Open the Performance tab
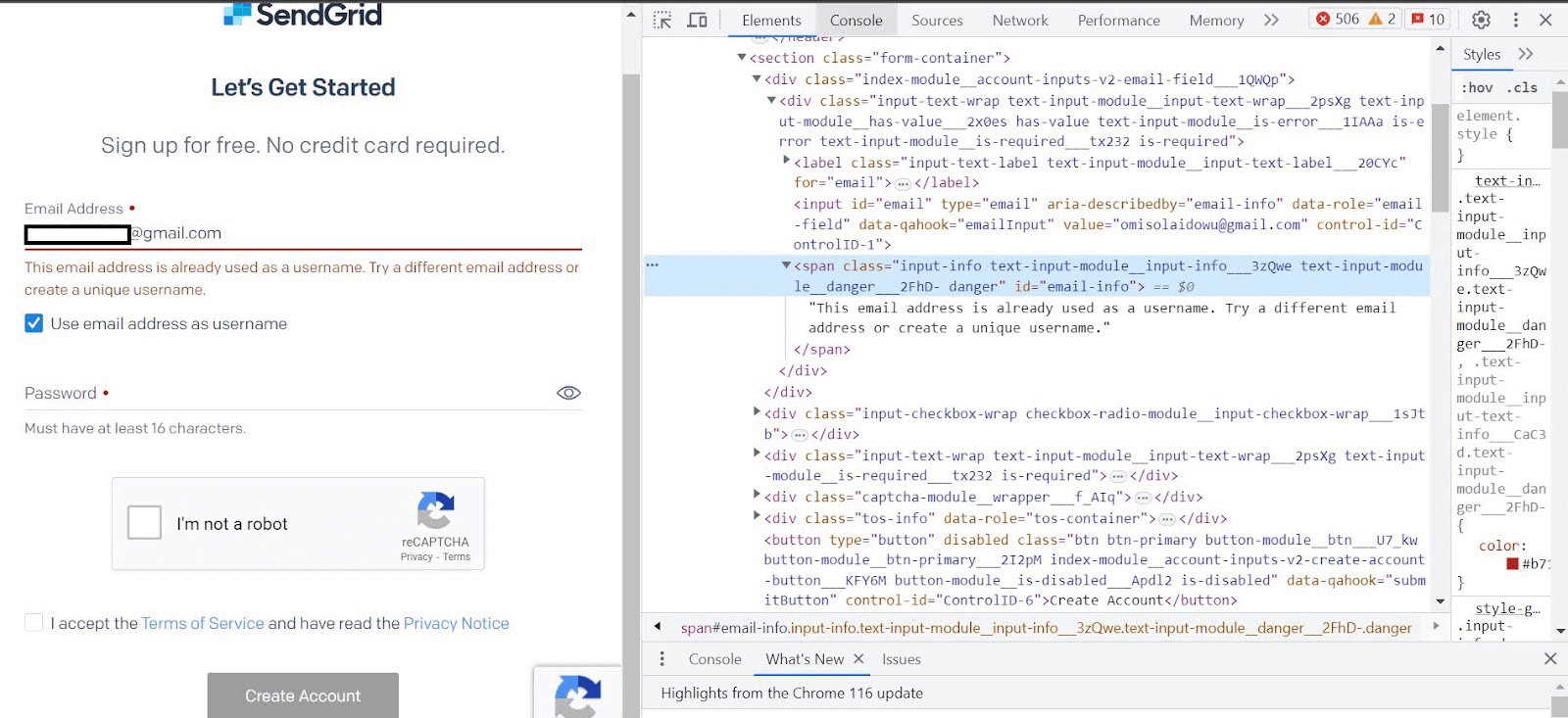The image size is (1568, 718). coord(1118,20)
